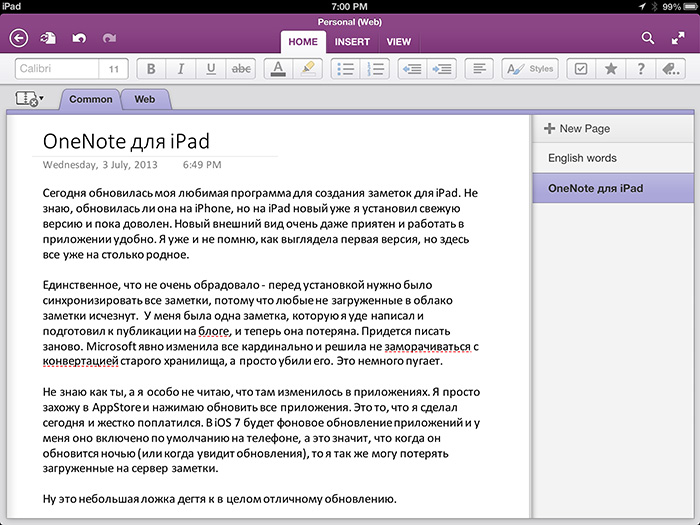
Task: Add the Question mark tag
Action: point(641,69)
